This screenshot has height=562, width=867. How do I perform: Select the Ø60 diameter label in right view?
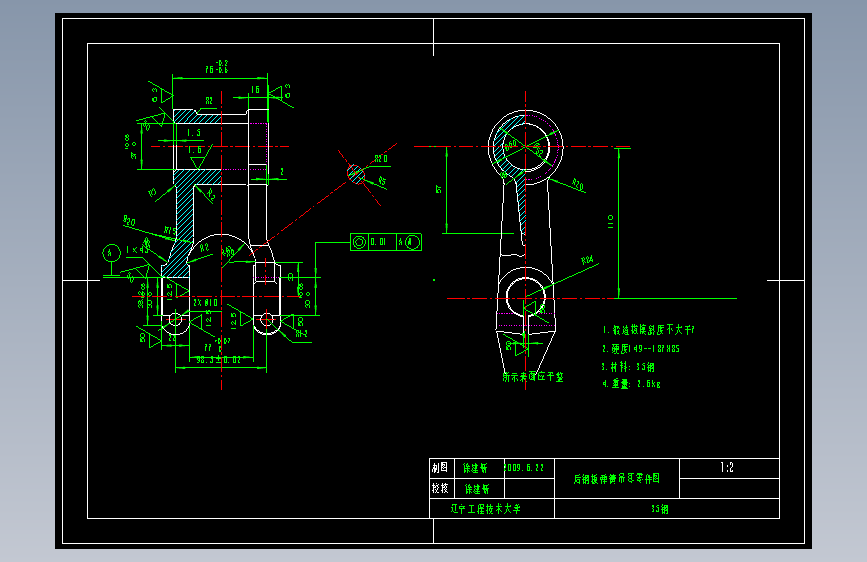coord(510,145)
